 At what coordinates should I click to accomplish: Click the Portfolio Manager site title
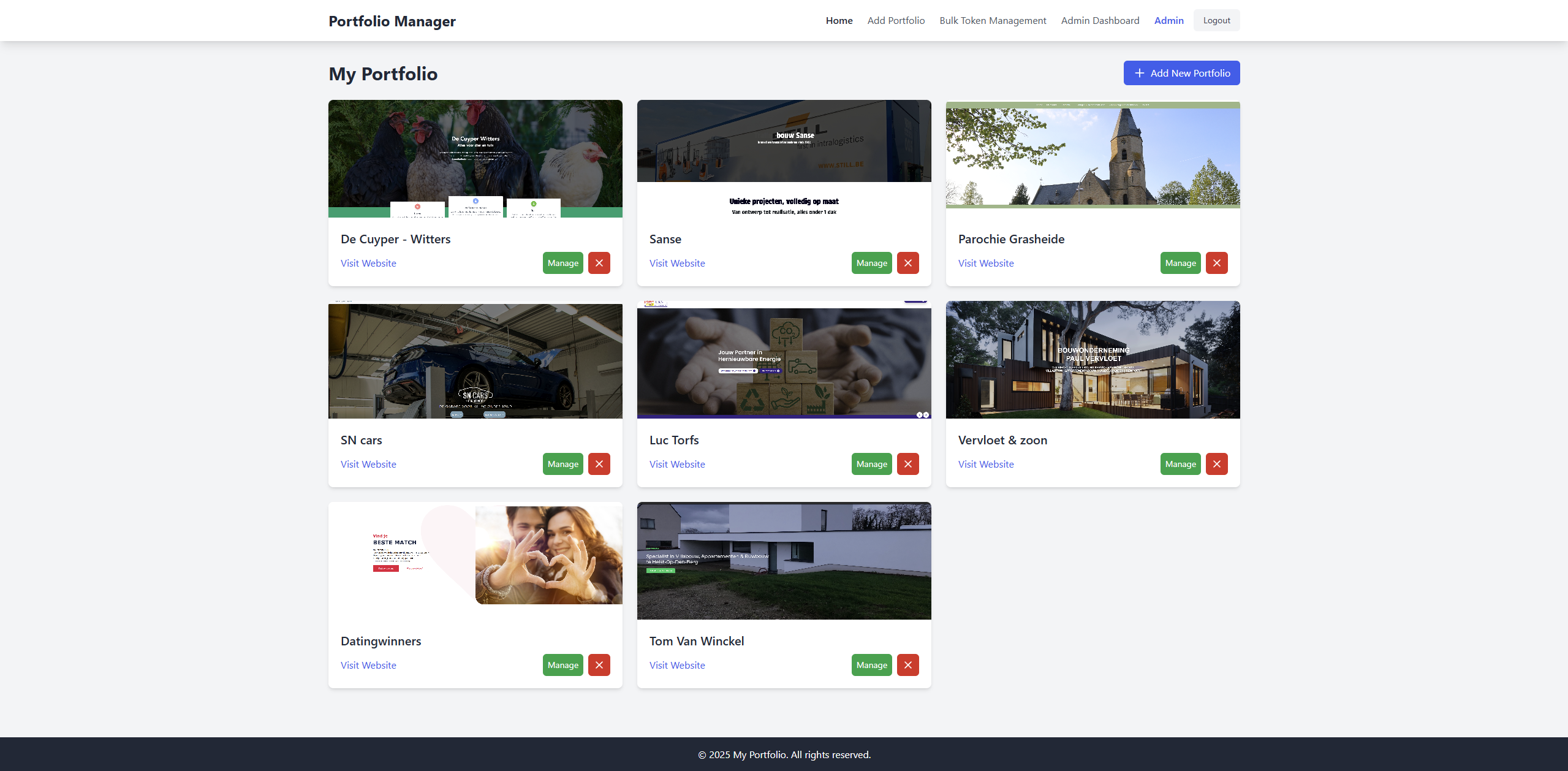392,21
